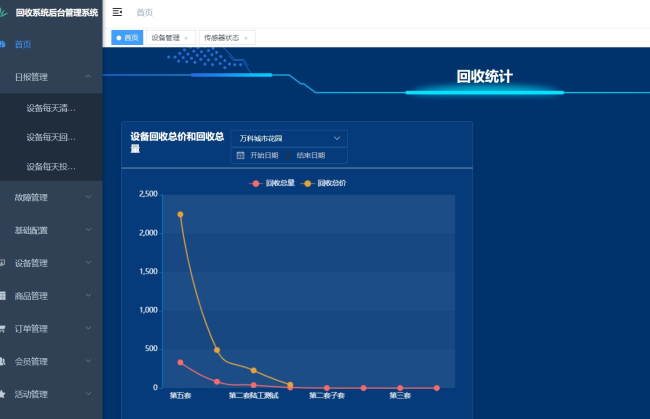Close the 设备管理 tab
The height and width of the screenshot is (419, 650).
(186, 38)
